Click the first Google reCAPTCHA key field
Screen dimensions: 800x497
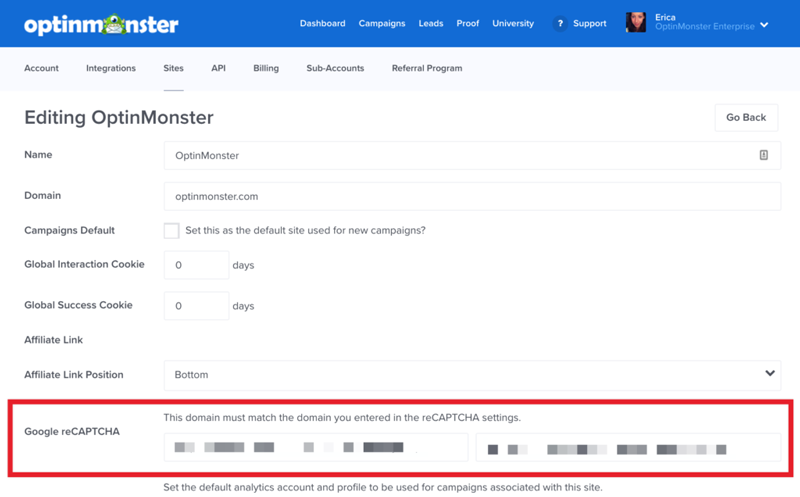point(316,448)
